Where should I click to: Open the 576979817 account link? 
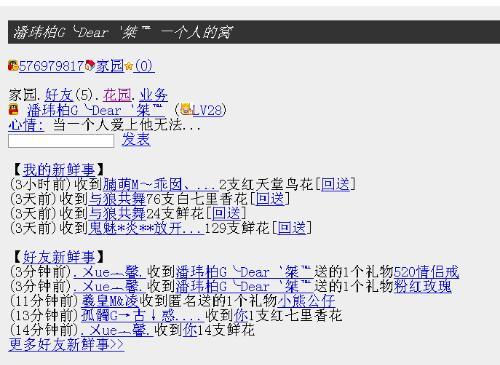click(52, 66)
